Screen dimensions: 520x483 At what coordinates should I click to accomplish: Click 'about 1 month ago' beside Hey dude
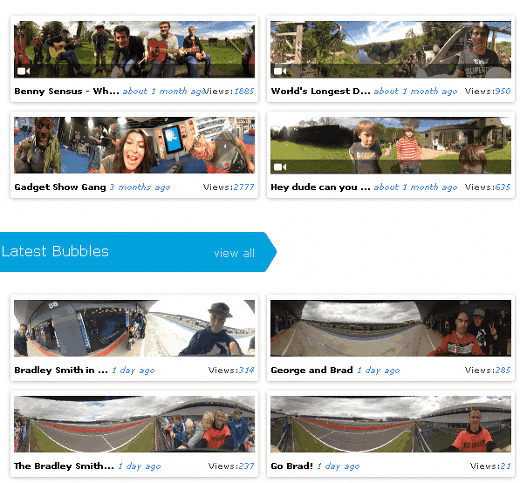[x=415, y=187]
